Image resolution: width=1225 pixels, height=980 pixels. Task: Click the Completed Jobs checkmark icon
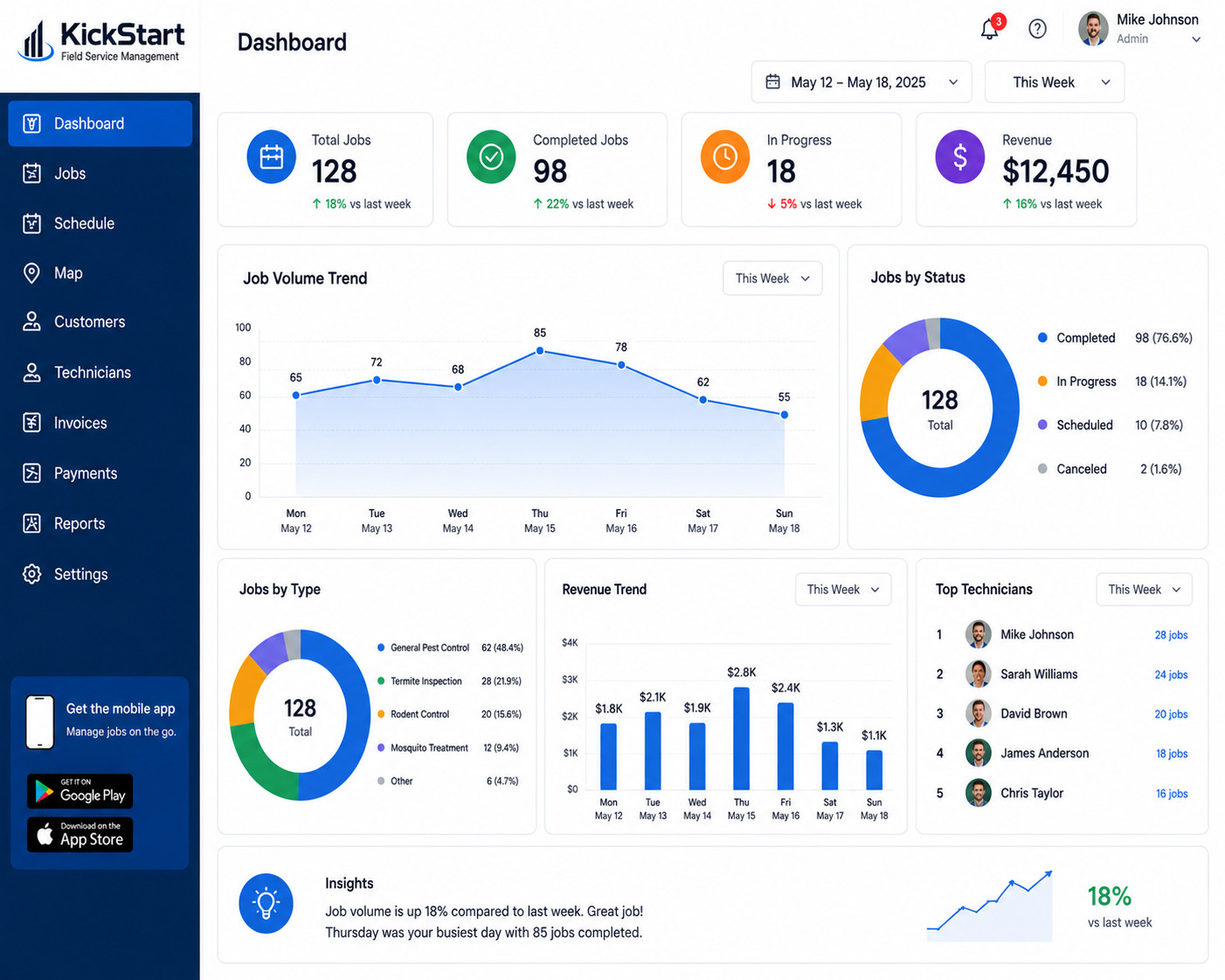coord(491,157)
